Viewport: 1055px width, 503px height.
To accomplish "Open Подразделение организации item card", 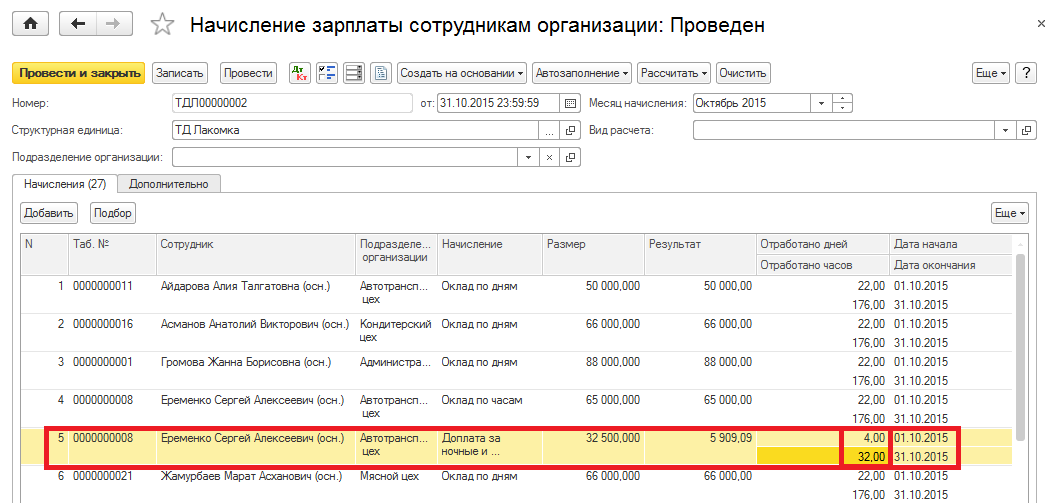I will click(x=570, y=157).
